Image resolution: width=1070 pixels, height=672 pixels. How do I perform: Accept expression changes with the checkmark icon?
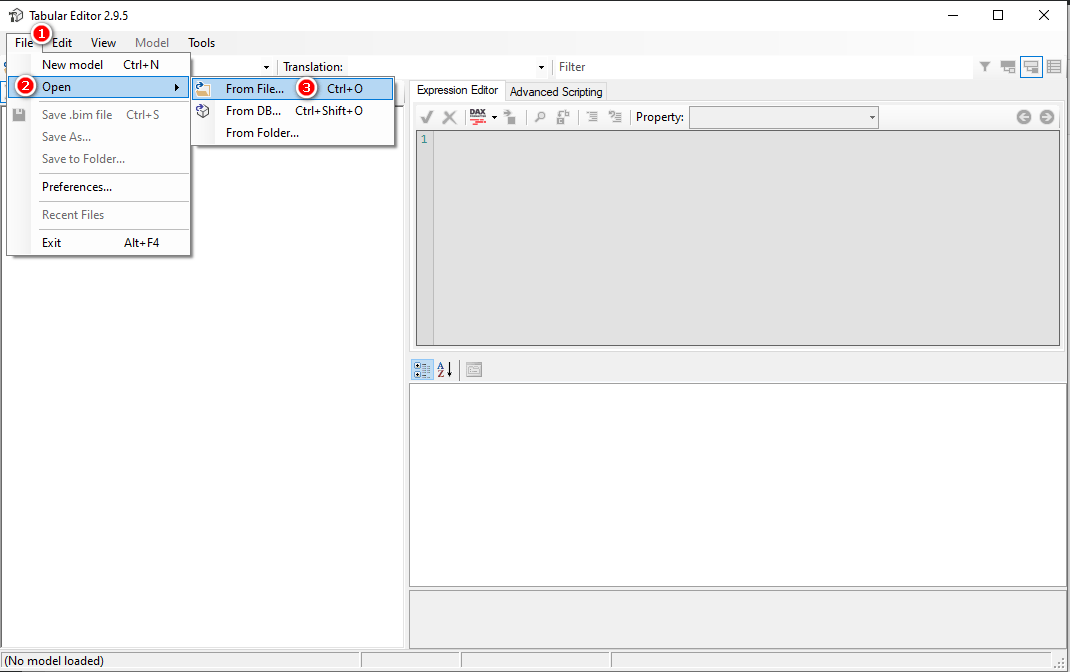click(x=427, y=117)
